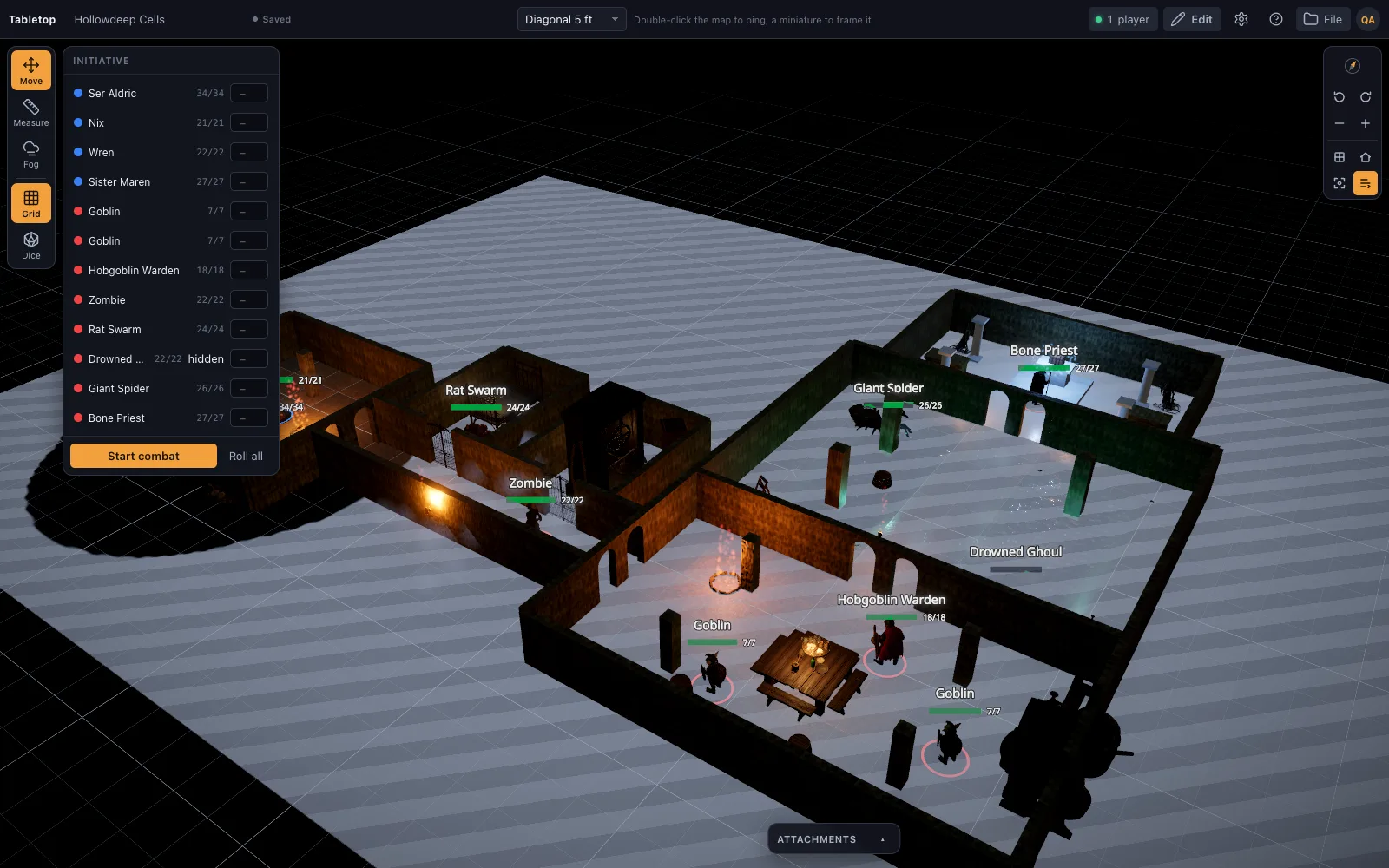Click the Drowned Ghoul label on the map
The height and width of the screenshot is (868, 1389).
click(1016, 552)
